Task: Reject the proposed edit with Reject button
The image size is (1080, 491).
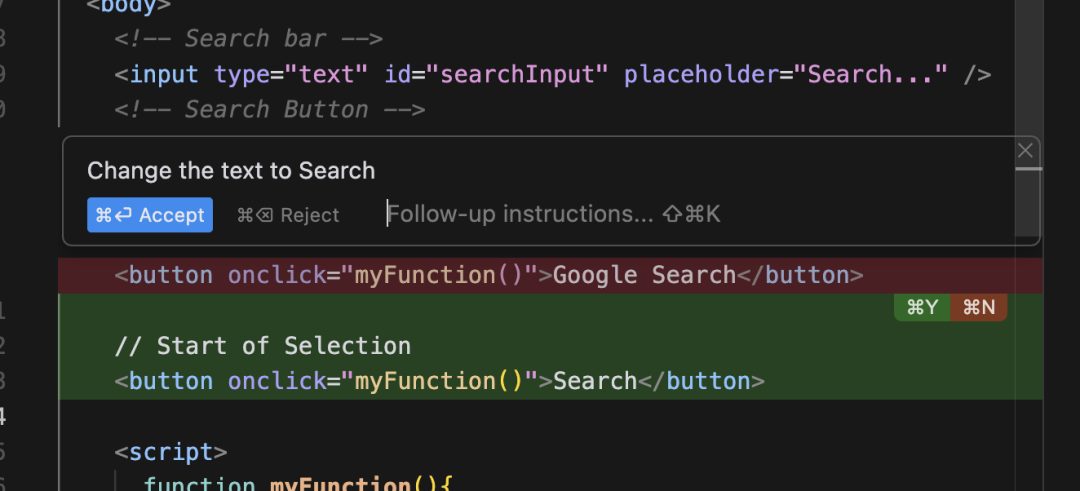Action: [x=288, y=215]
